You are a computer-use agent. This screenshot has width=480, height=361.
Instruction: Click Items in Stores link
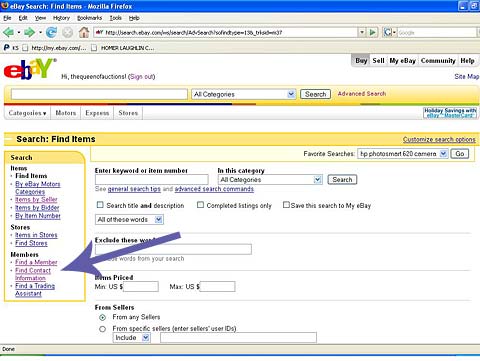(x=36, y=235)
